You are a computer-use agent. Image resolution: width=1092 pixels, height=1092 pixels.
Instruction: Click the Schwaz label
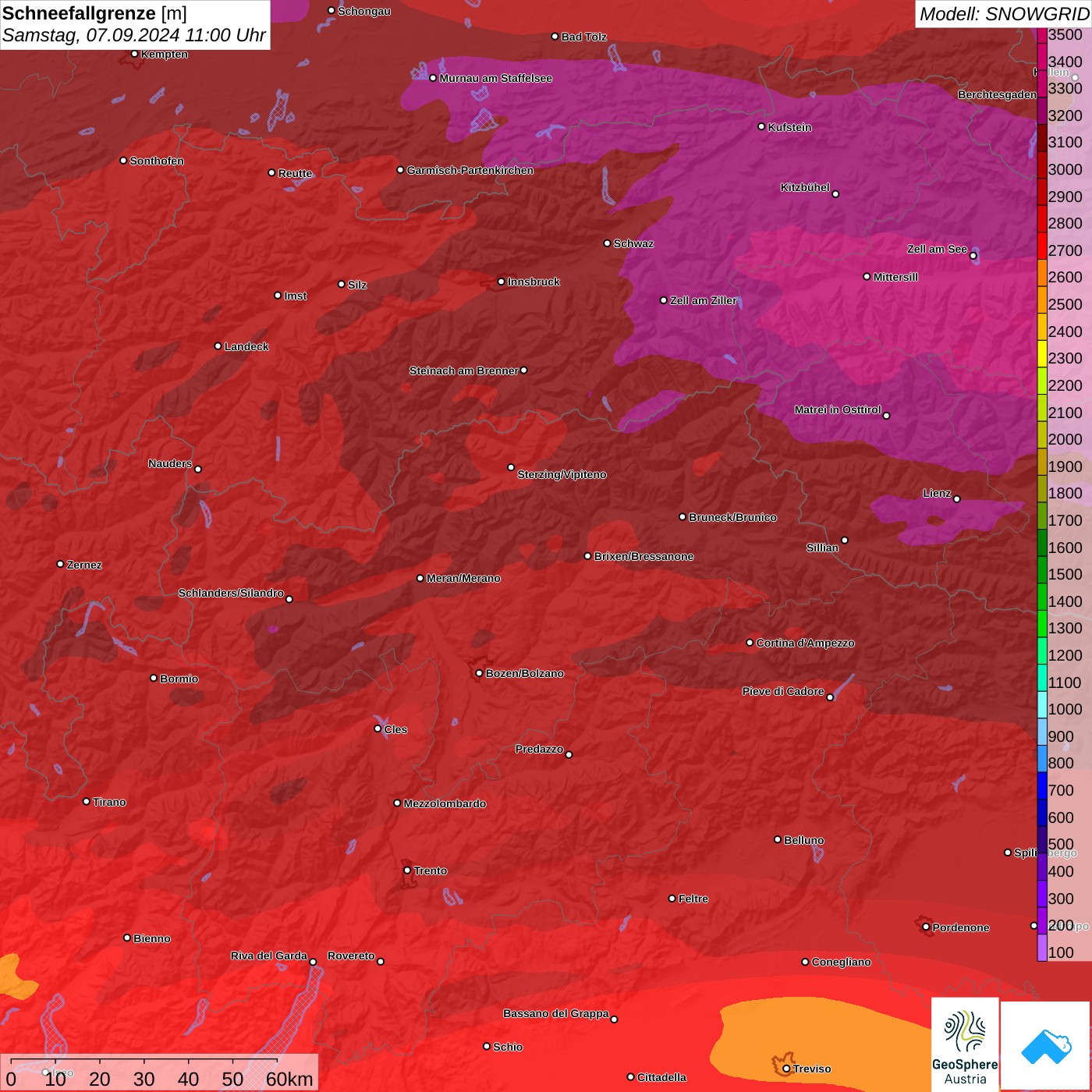click(x=633, y=243)
